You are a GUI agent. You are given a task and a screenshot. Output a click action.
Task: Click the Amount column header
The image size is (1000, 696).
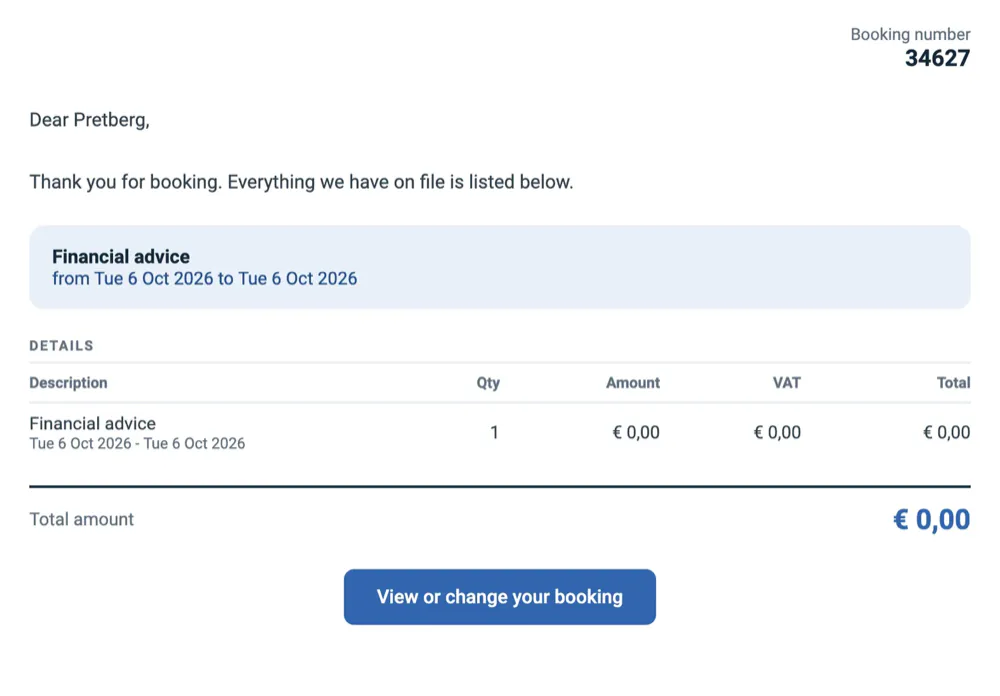633,383
